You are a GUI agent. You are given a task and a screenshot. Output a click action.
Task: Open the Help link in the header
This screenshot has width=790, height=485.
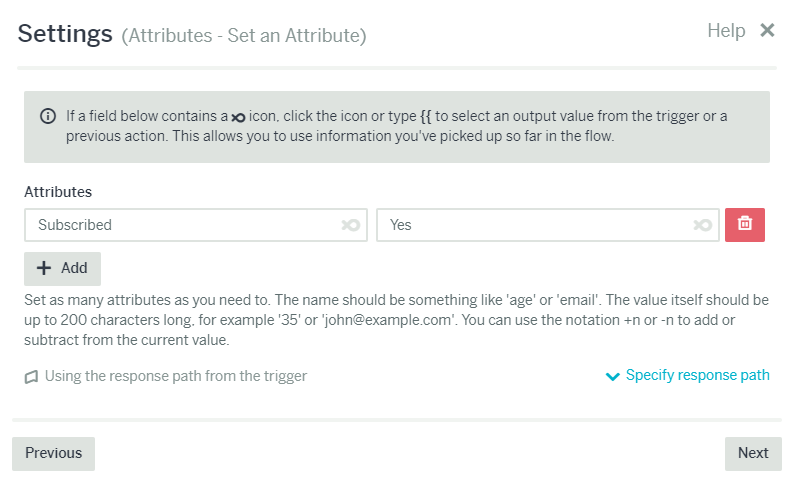point(726,31)
